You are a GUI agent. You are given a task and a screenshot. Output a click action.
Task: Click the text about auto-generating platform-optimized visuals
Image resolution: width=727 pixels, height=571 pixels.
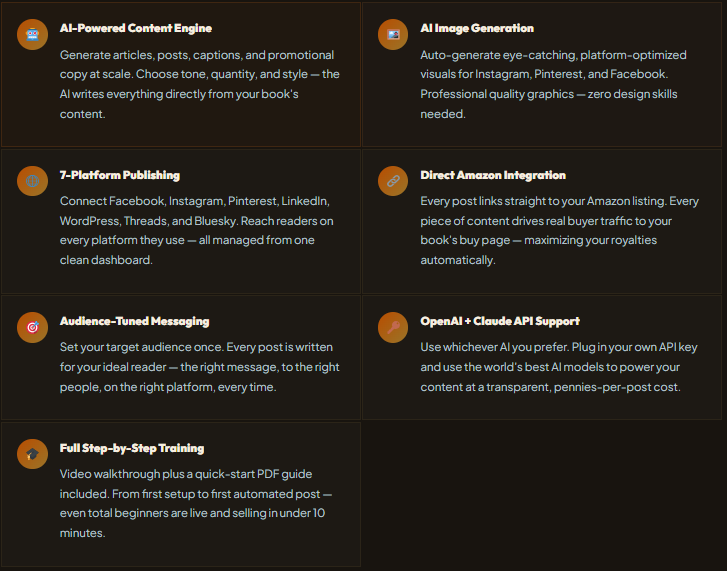pyautogui.click(x=555, y=84)
